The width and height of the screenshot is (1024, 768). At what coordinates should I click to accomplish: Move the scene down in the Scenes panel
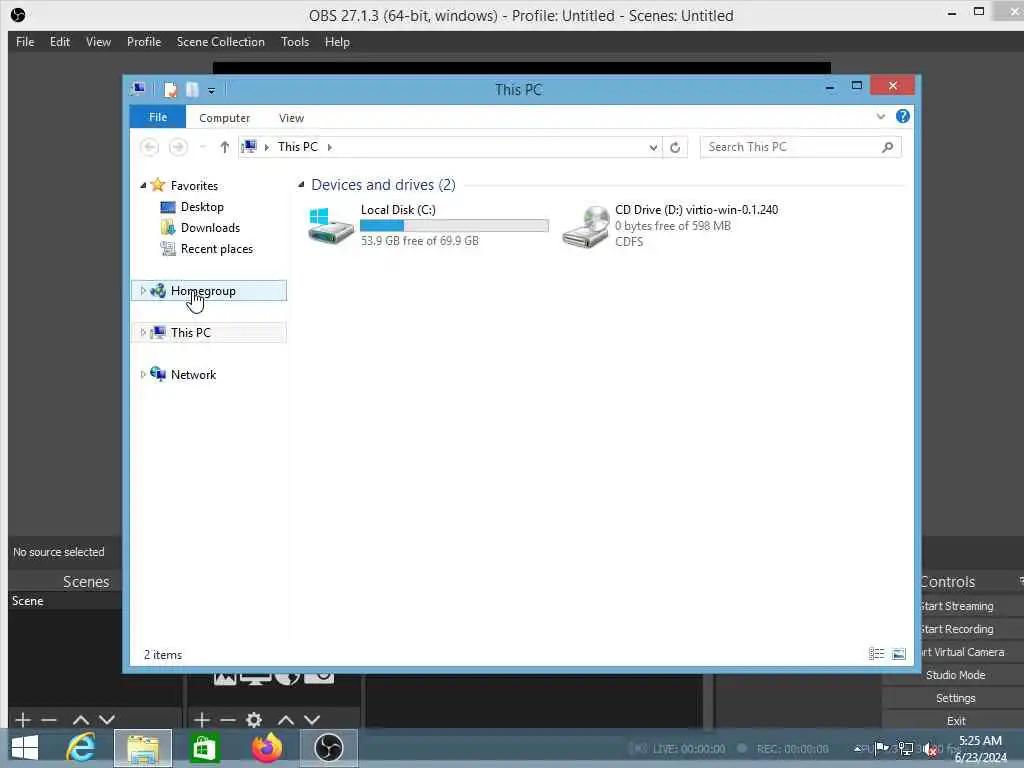107,720
